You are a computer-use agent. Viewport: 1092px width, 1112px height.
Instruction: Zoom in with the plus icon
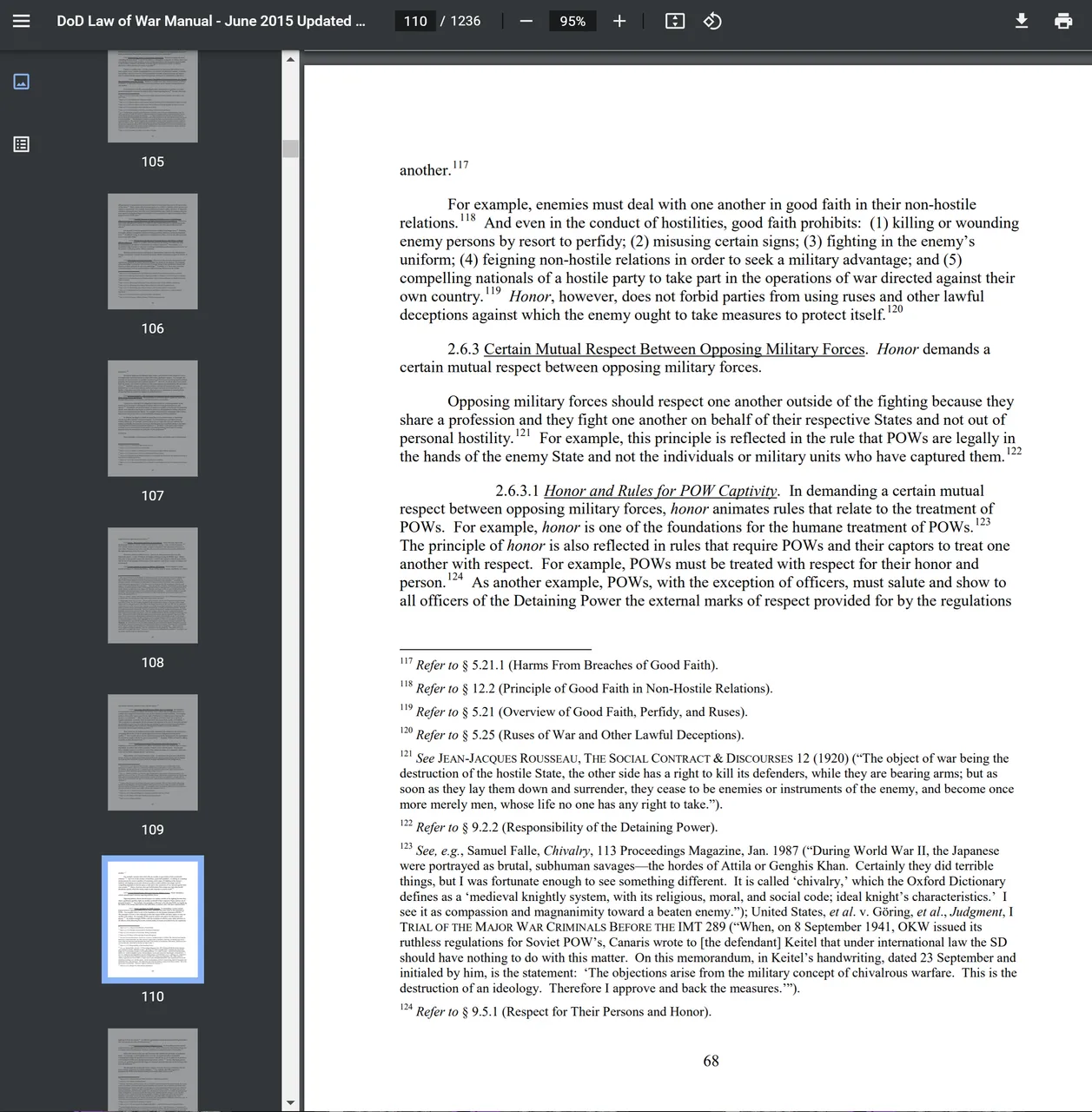point(619,21)
